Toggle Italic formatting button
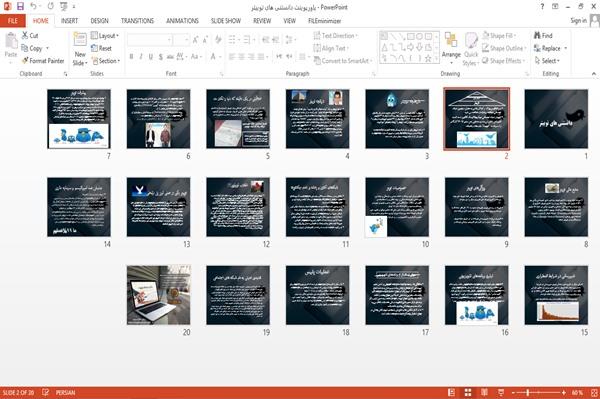Viewport: 600px width, 399px height. 141,57
